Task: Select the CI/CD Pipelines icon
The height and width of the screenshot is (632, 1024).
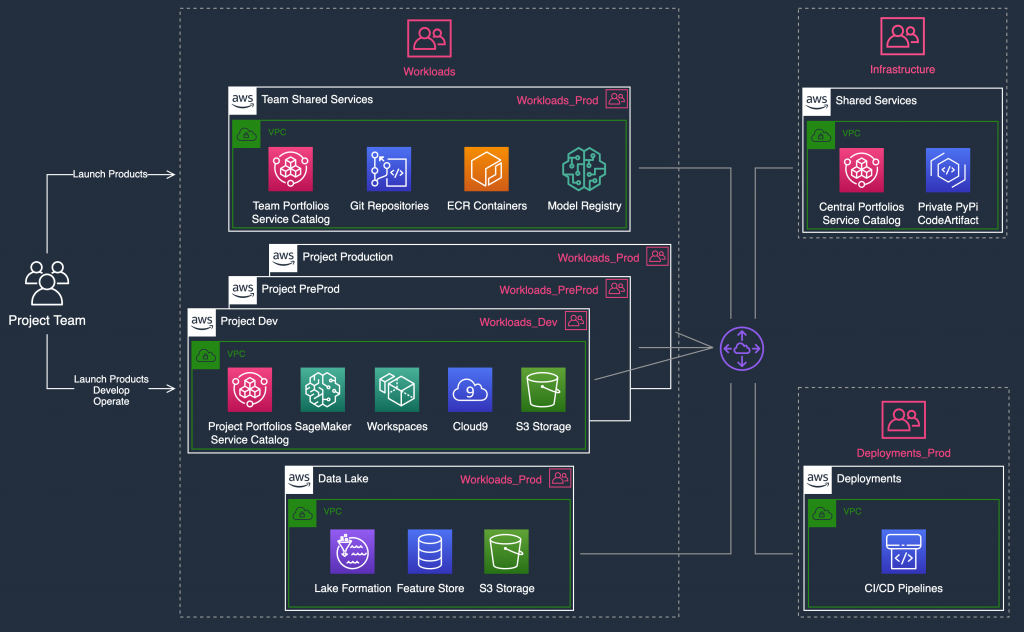Action: (902, 550)
